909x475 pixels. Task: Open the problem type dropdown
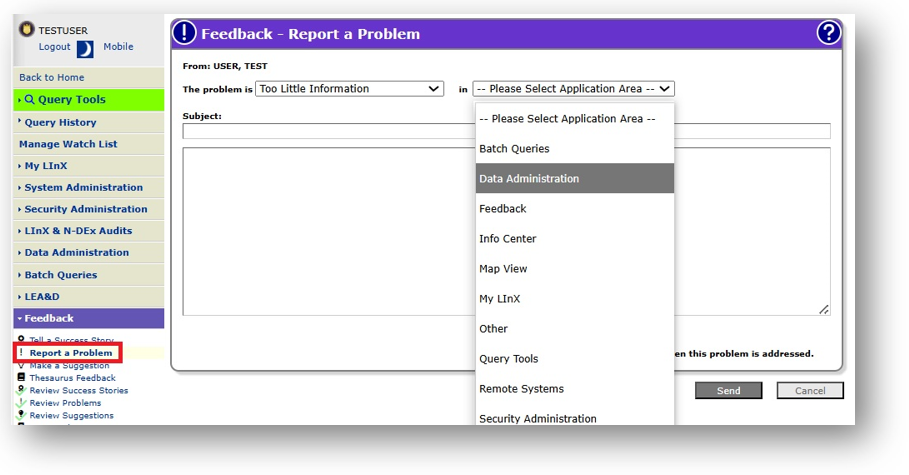coord(350,89)
